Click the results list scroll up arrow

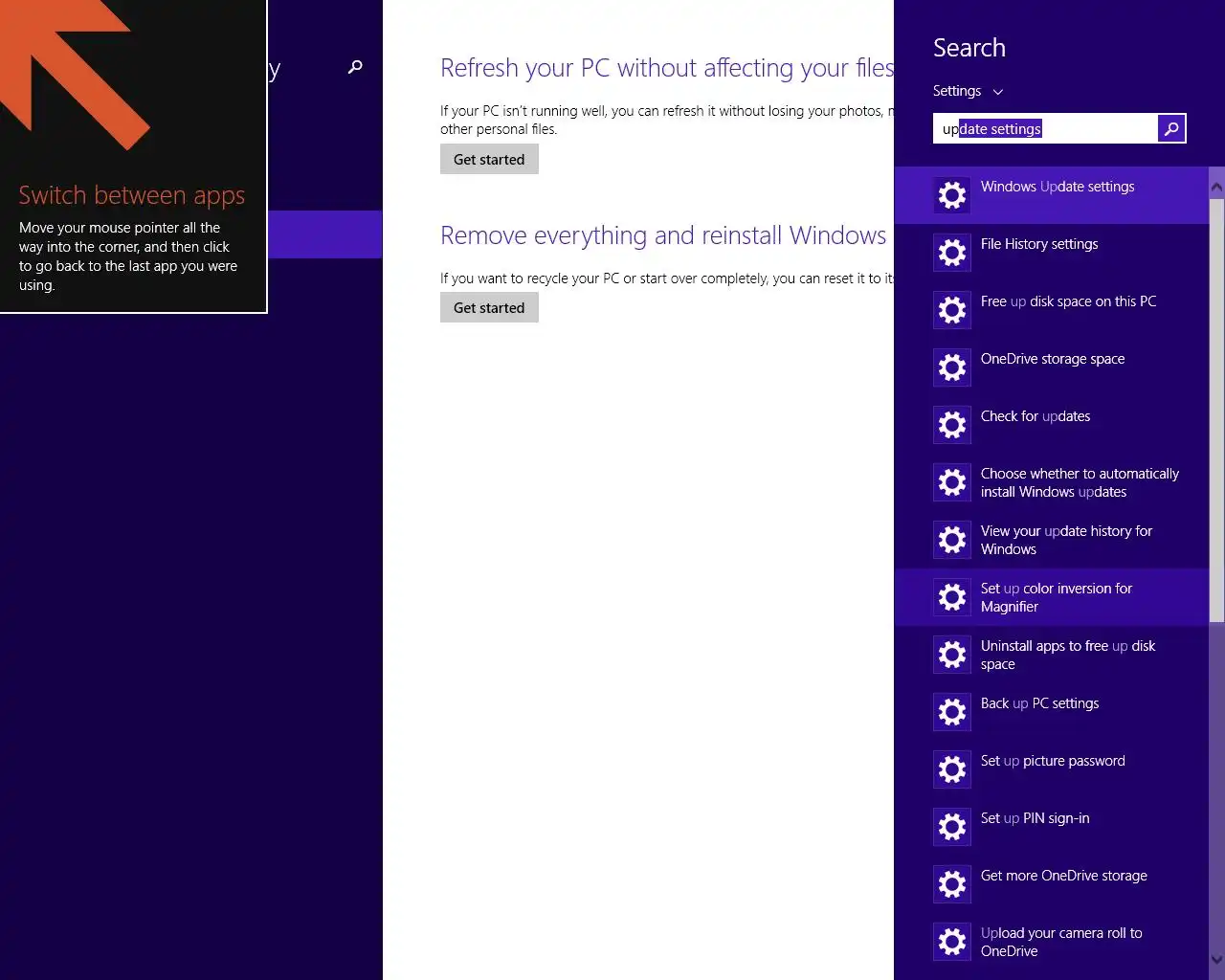pyautogui.click(x=1216, y=186)
